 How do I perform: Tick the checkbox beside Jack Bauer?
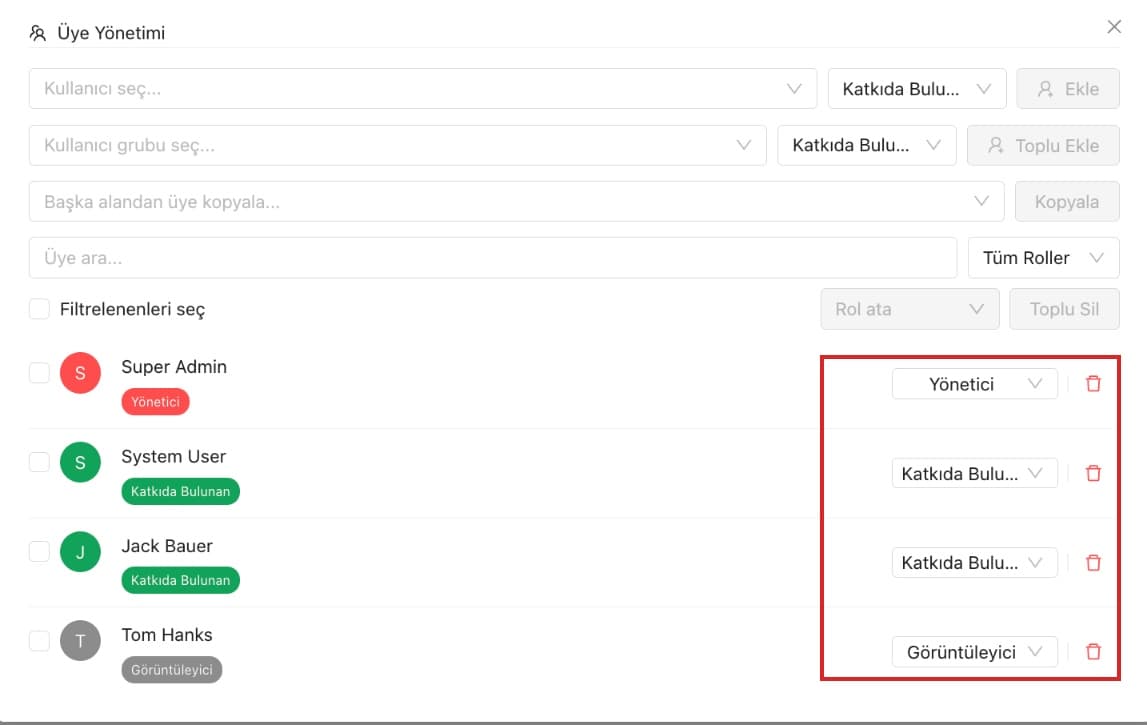40,552
